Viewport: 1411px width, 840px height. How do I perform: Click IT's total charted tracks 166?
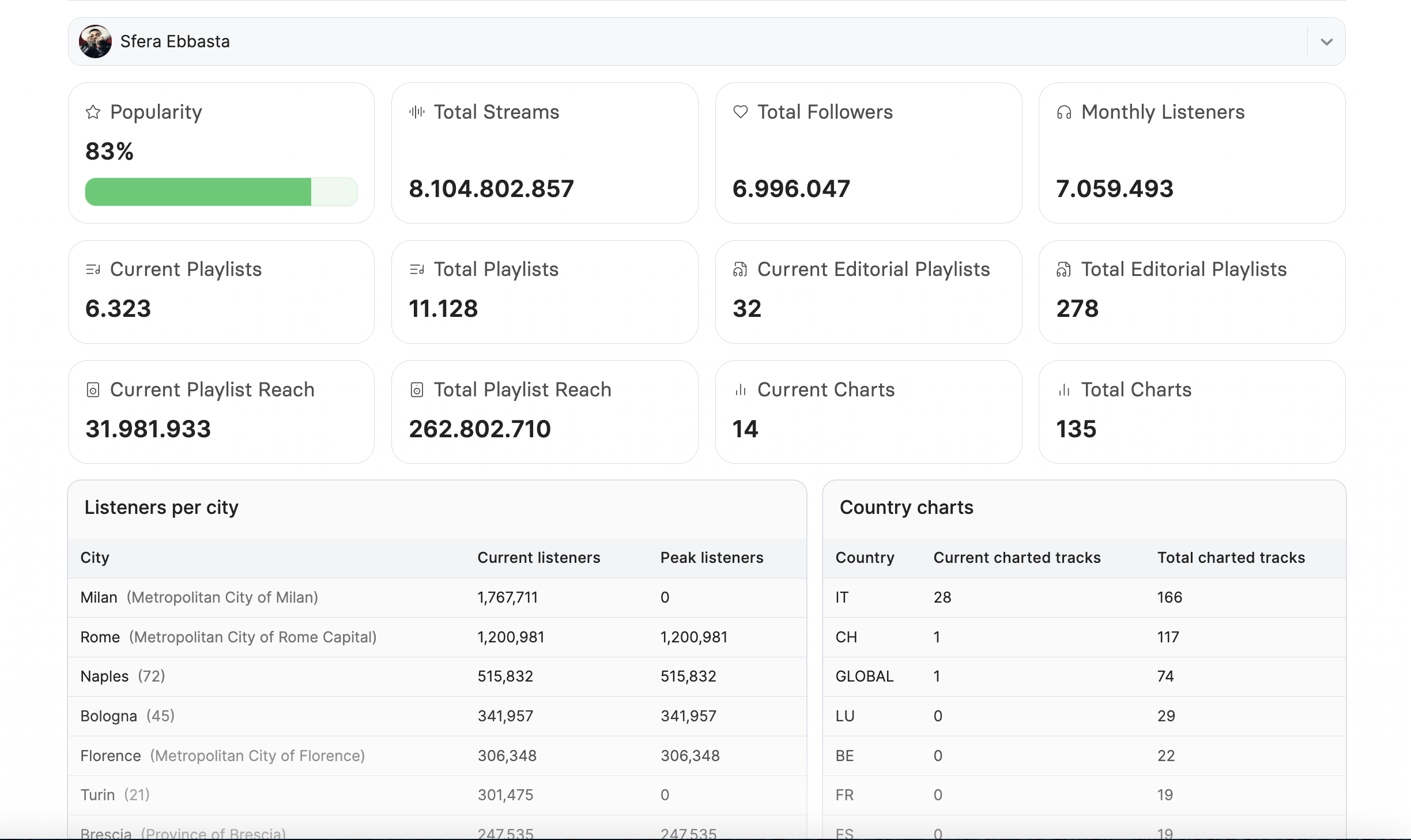tap(1169, 597)
